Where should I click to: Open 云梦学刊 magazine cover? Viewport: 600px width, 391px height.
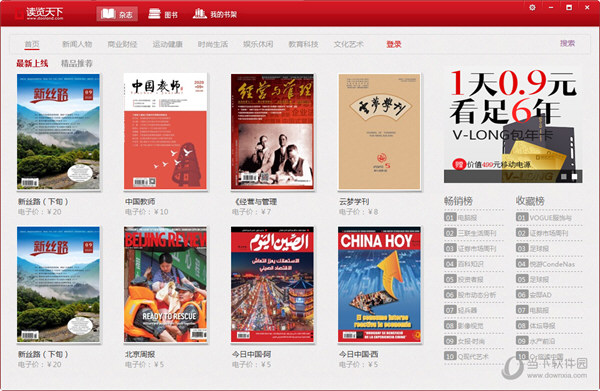coord(379,132)
